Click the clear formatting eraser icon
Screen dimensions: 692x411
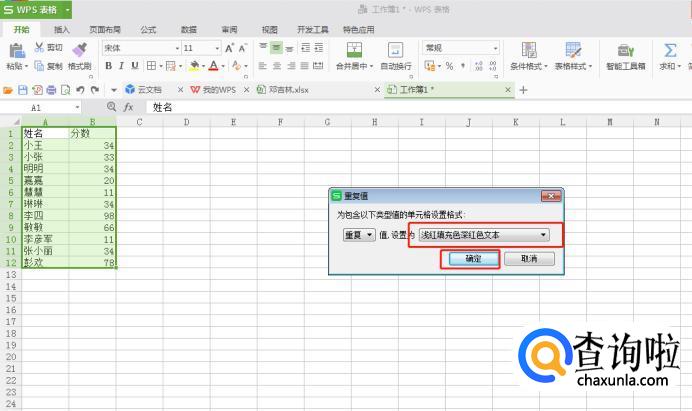point(237,66)
